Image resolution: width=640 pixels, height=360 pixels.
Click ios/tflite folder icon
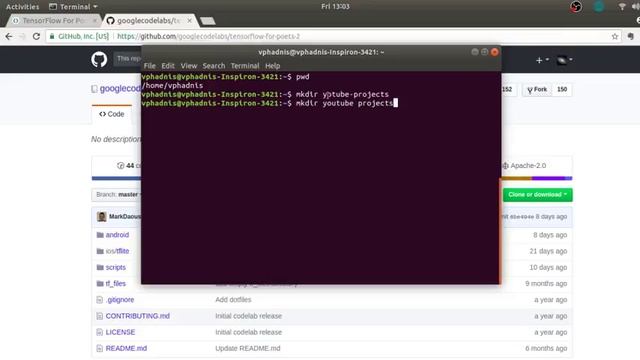coord(100,251)
